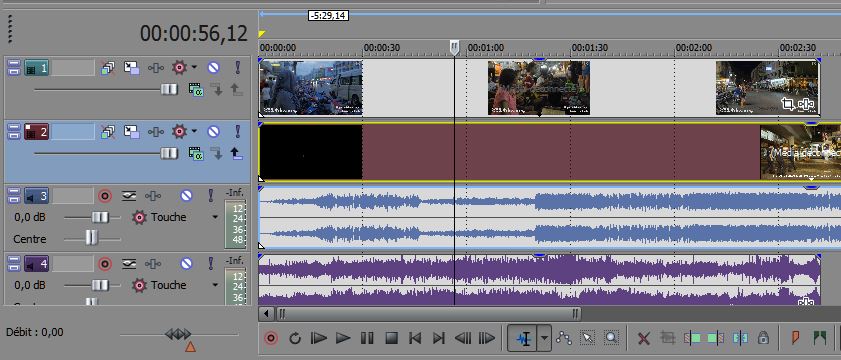Open Touch automation dropdown on track 3
Screen dimensions: 841x360
215,217
